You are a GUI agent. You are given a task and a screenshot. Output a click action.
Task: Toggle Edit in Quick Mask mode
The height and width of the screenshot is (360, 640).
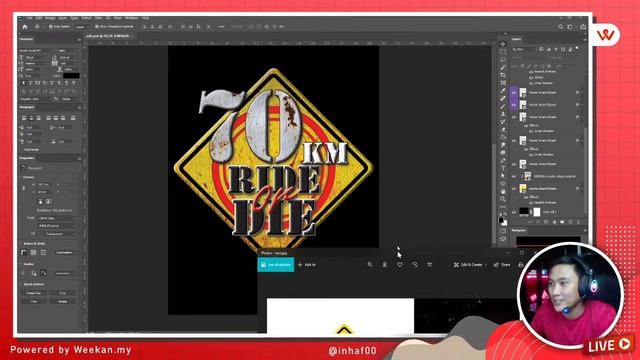(503, 231)
